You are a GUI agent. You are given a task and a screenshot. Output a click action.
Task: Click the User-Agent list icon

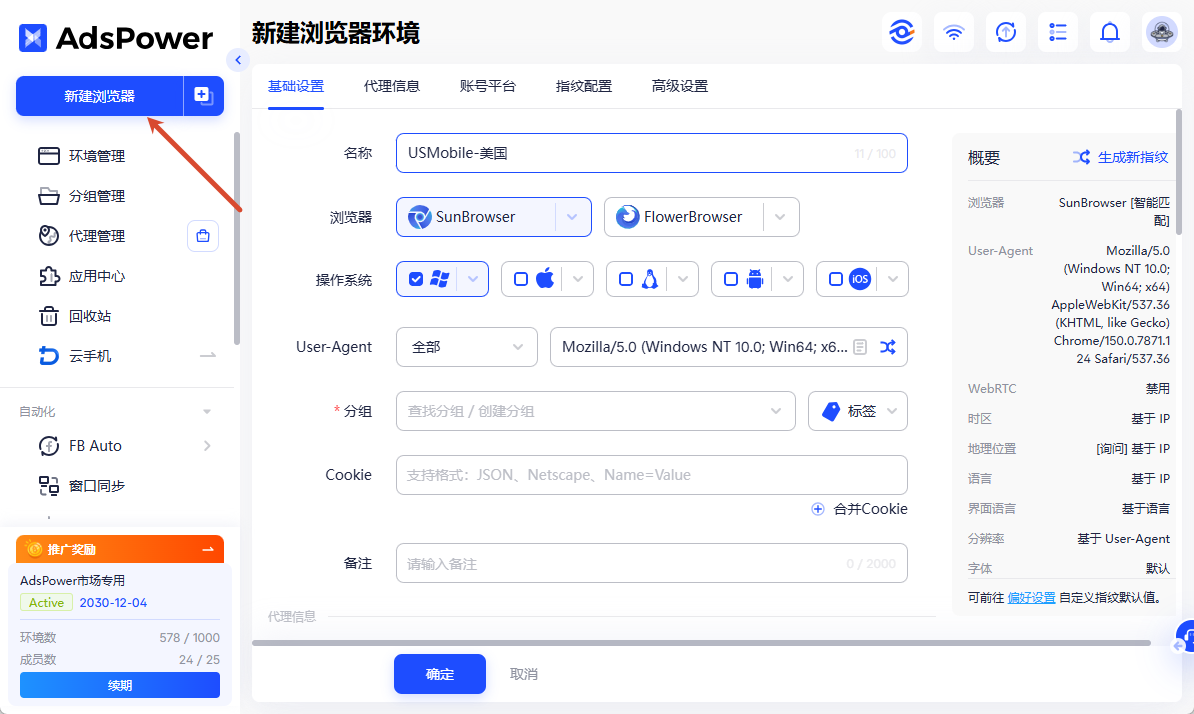860,347
